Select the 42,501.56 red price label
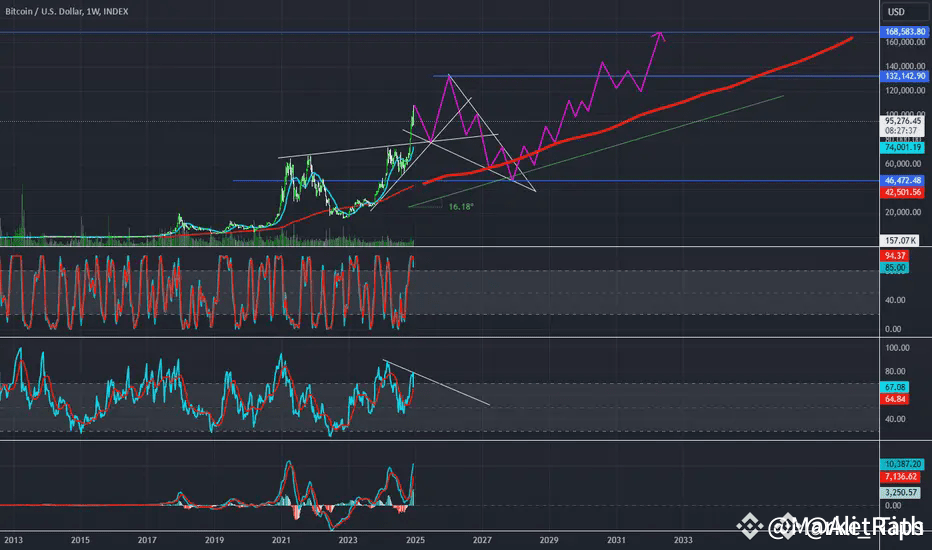 (902, 192)
